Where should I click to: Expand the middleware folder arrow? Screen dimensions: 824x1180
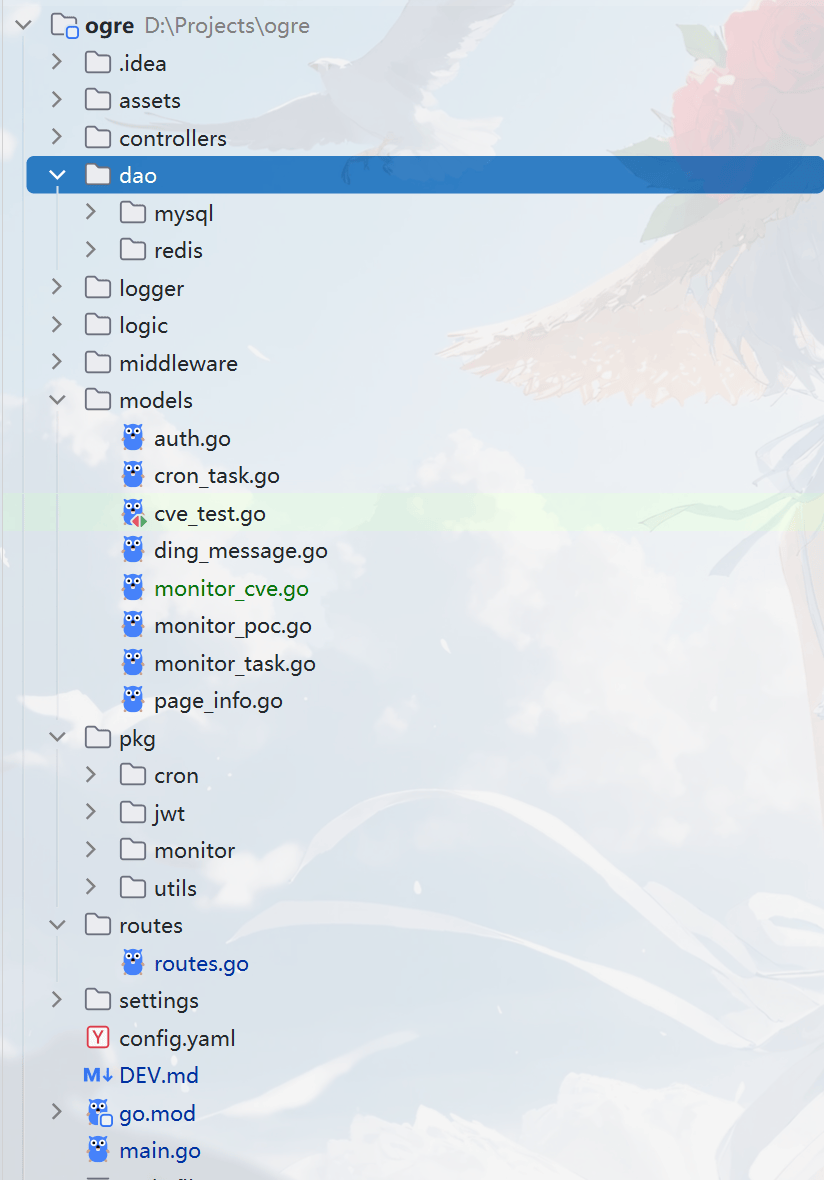57,362
